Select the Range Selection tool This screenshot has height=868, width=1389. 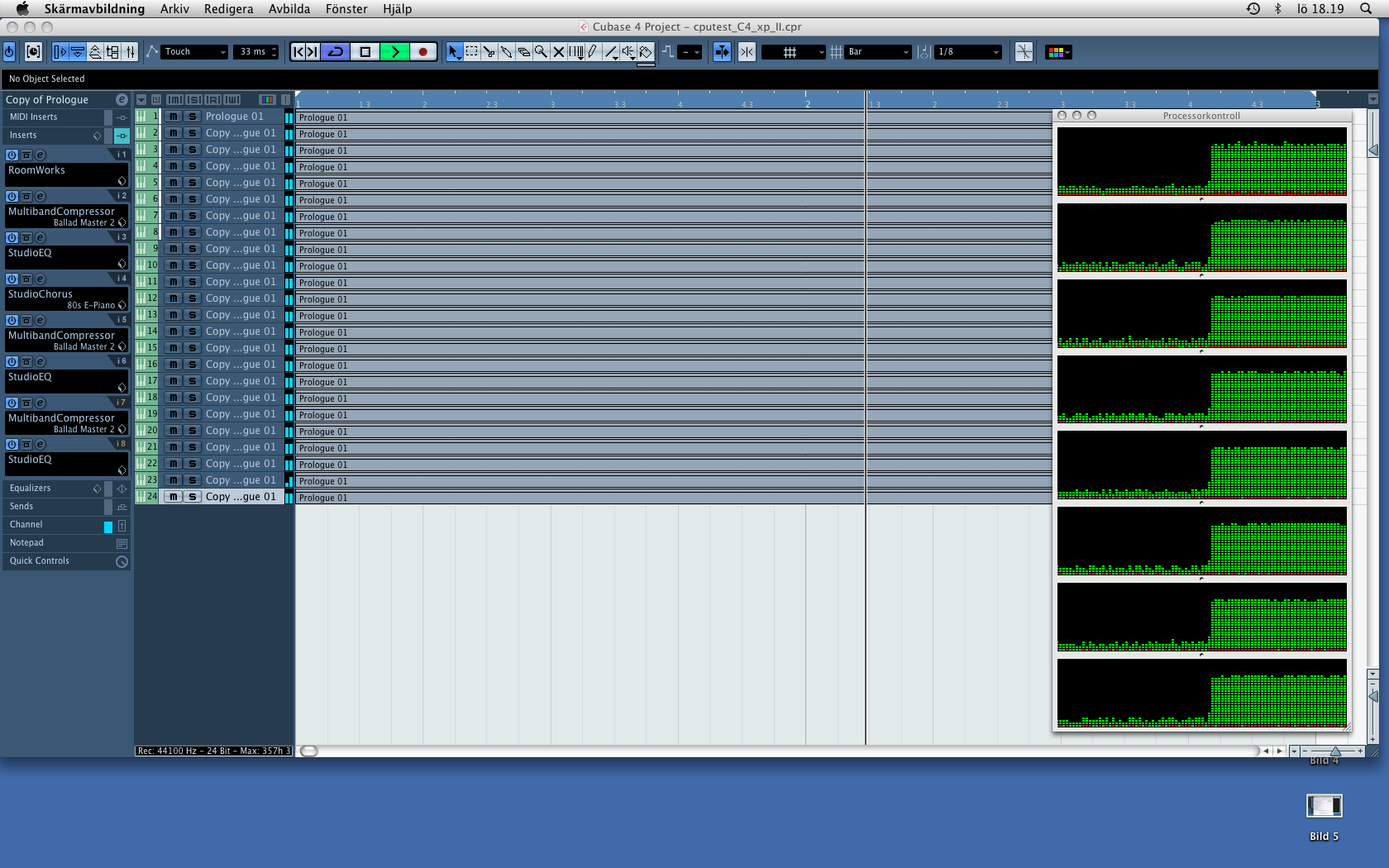click(471, 52)
